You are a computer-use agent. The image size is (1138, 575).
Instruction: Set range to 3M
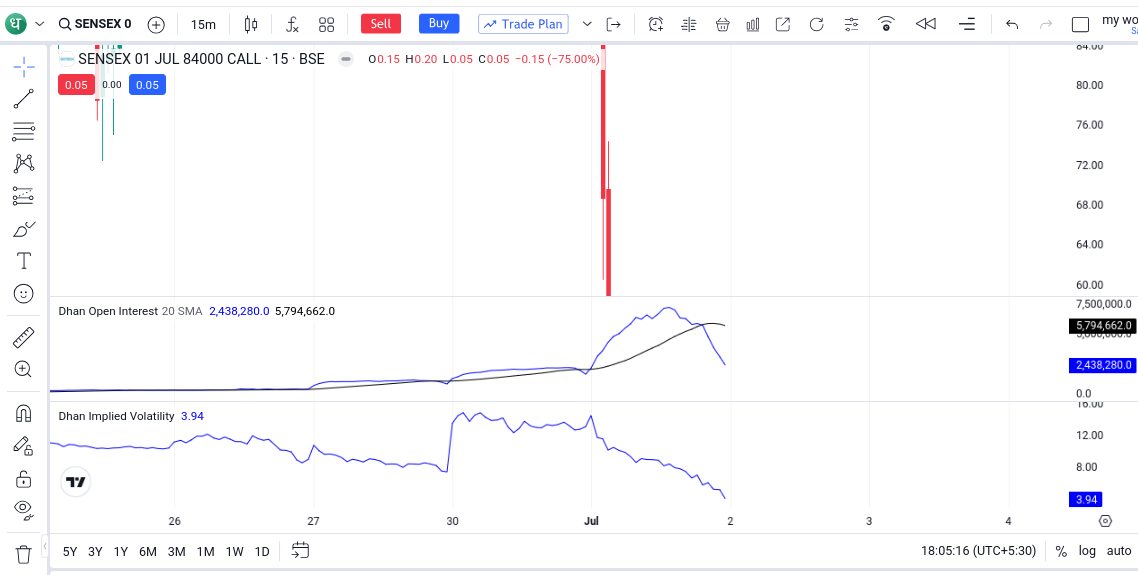(x=176, y=552)
